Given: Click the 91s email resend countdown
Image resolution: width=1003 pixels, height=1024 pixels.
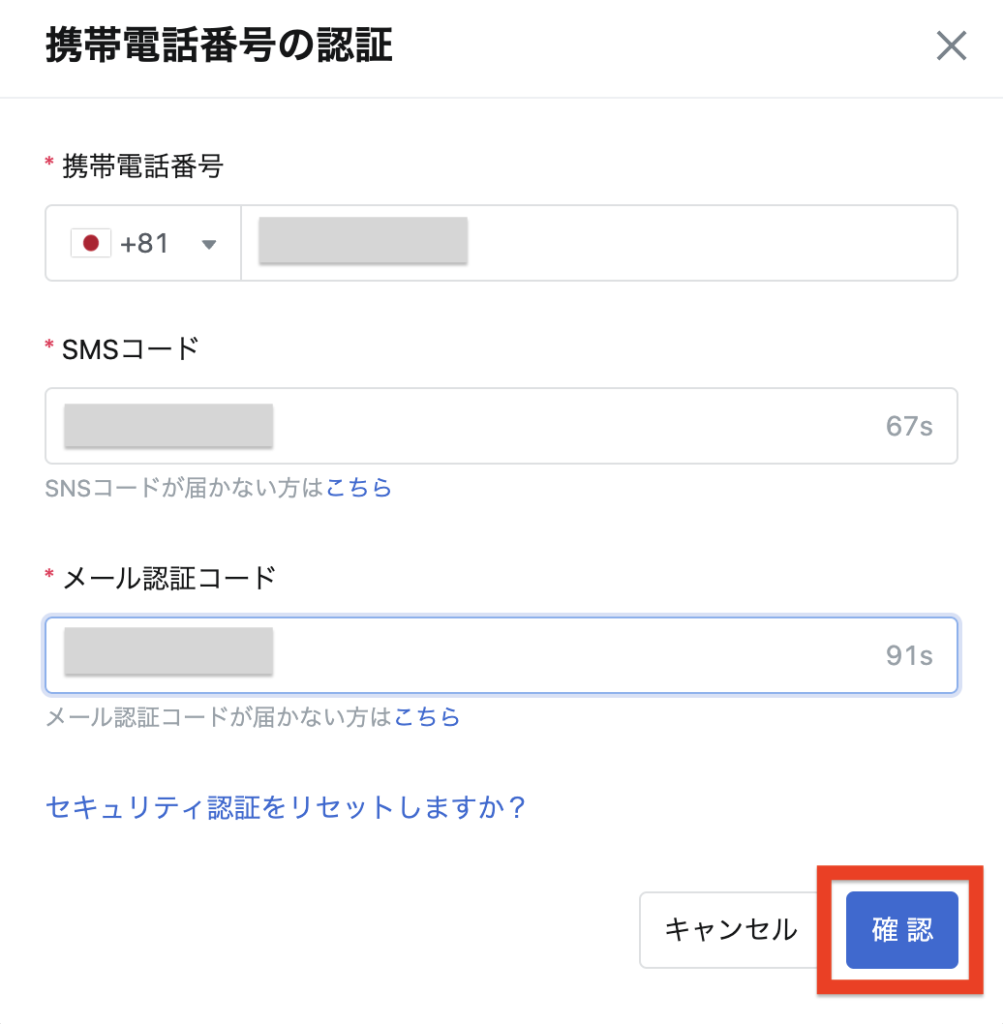Looking at the screenshot, I should pyautogui.click(x=909, y=656).
